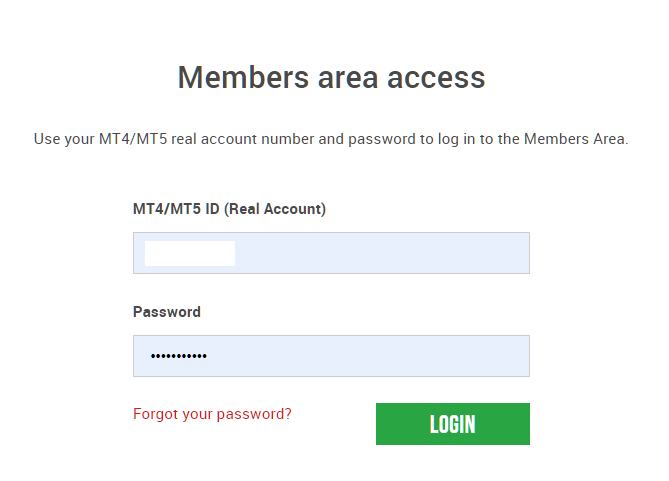Click "Members Area." at end of instructions
The image size is (669, 481).
tap(576, 139)
